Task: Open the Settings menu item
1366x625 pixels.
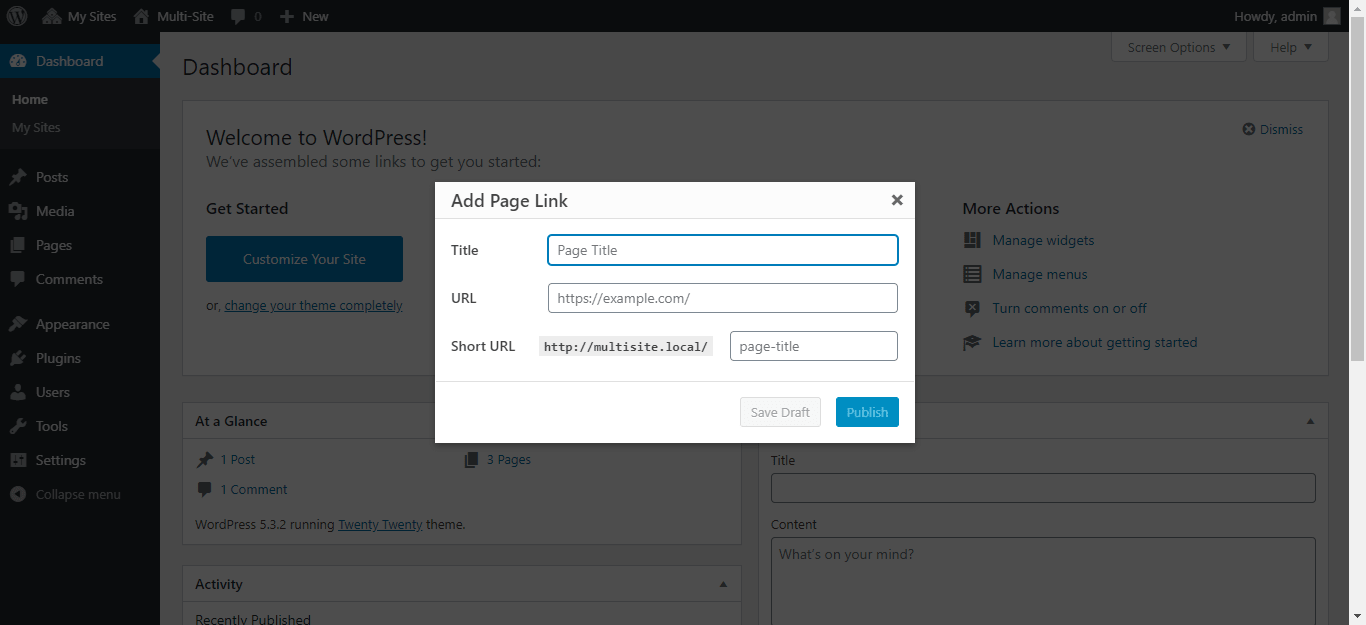Action: click(60, 461)
